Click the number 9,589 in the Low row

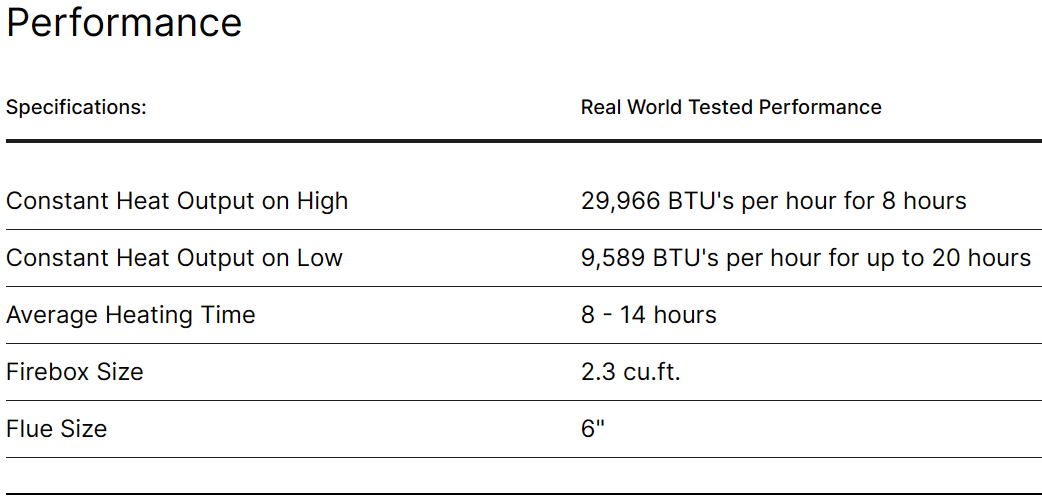pos(613,258)
